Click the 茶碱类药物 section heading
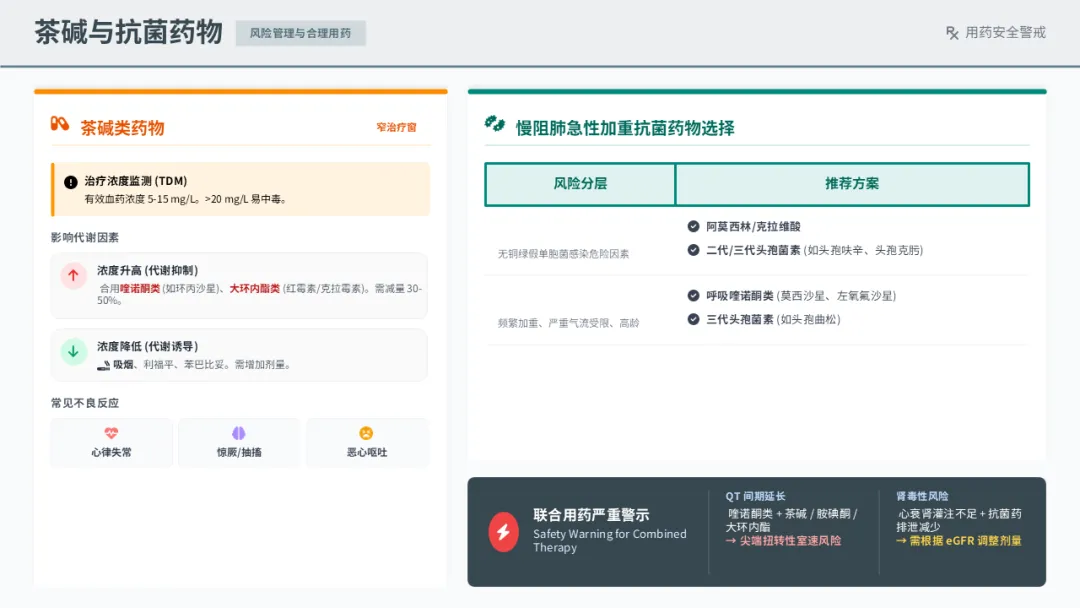 coord(123,128)
